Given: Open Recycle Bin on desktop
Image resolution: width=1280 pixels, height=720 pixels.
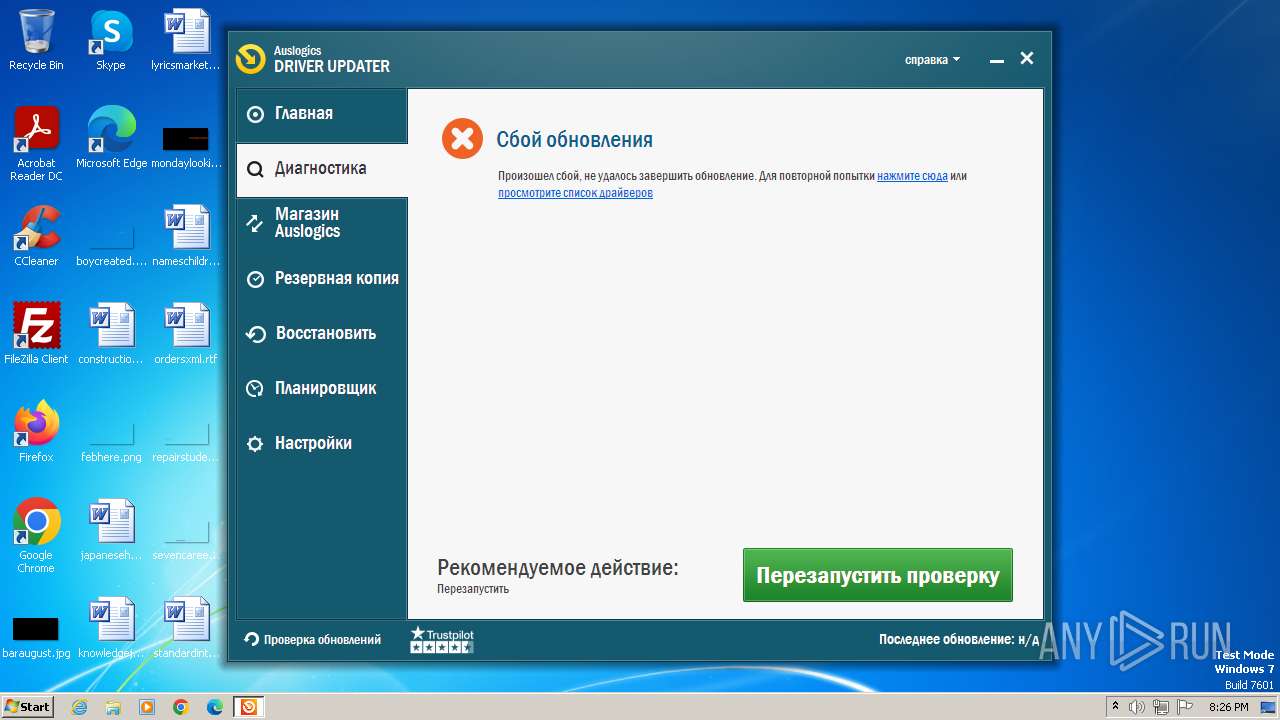Looking at the screenshot, I should [36, 40].
